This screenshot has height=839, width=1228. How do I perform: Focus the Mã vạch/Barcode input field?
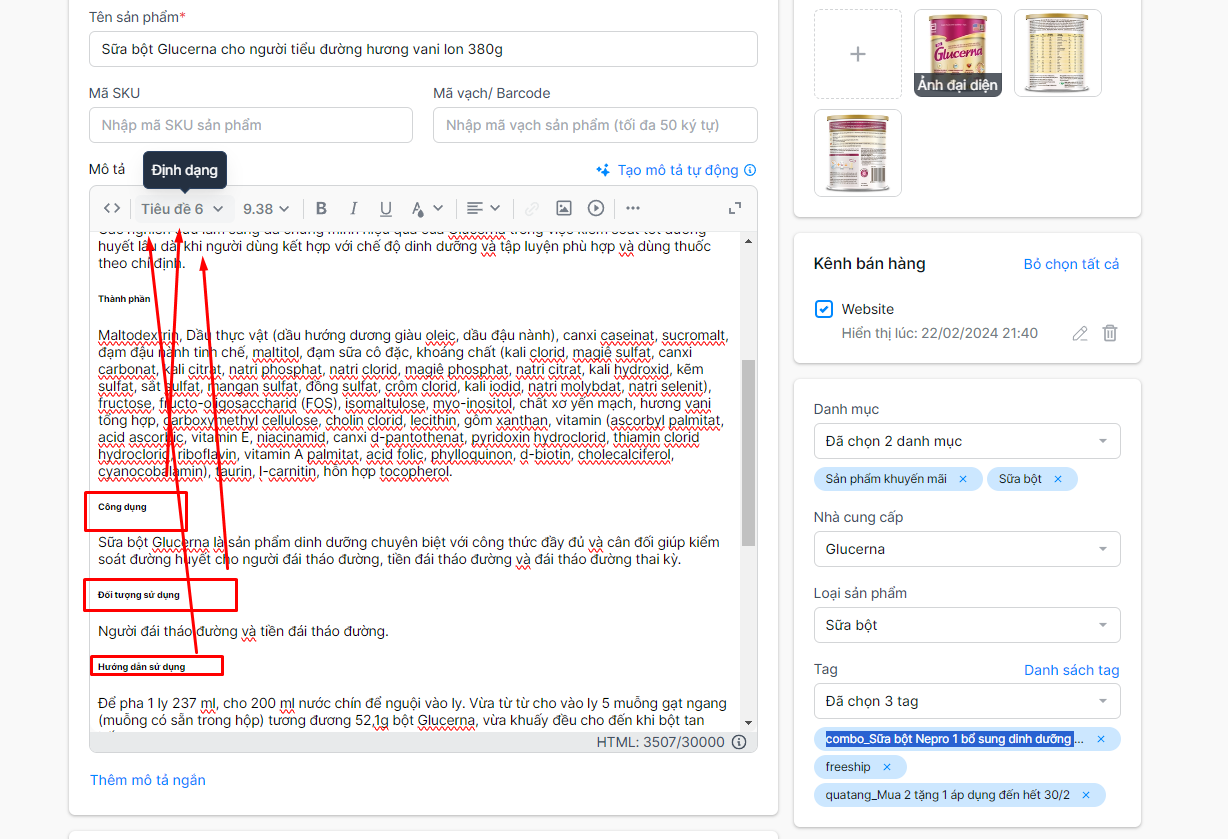[595, 125]
